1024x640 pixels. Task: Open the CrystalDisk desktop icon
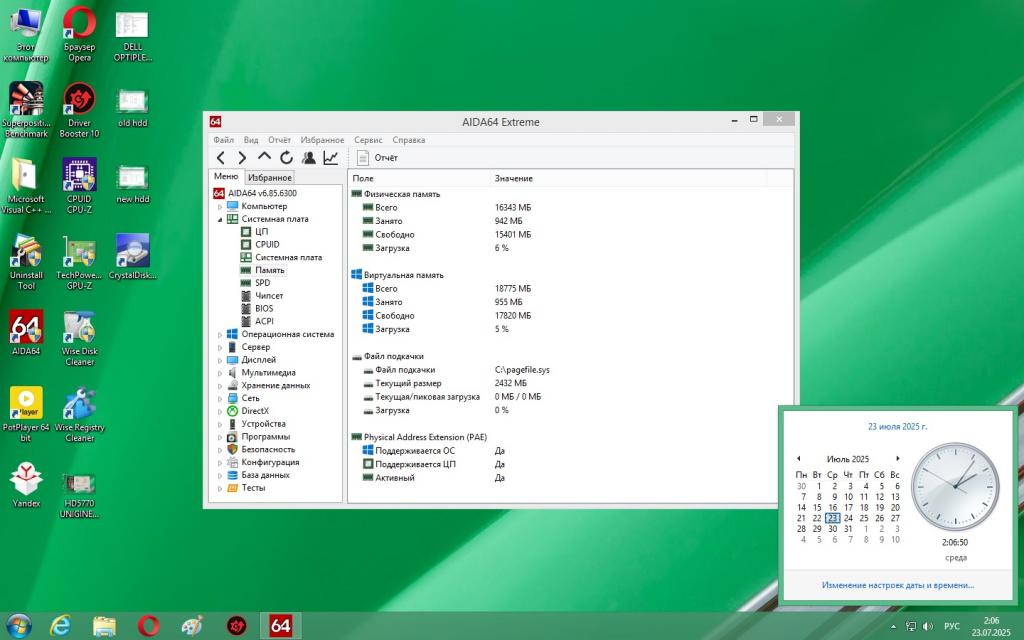[133, 257]
